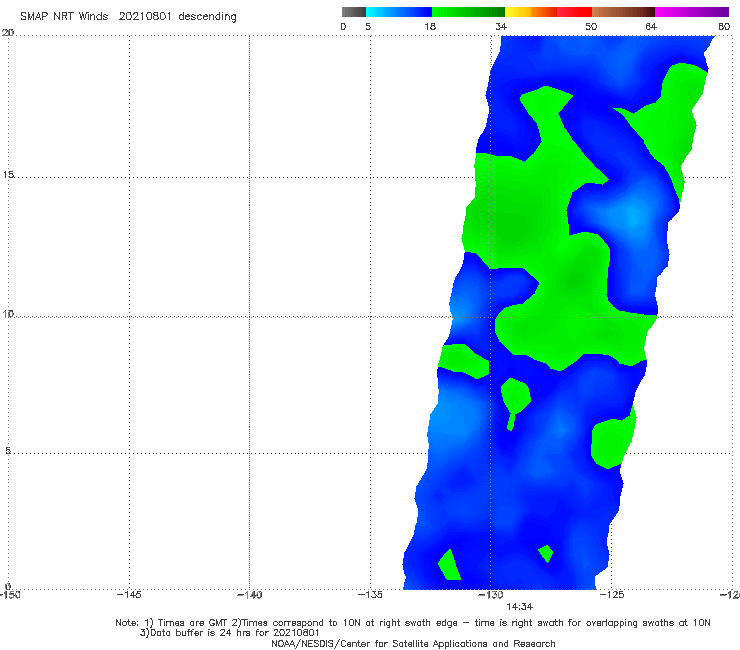Click the latitude axis label '5'

pos(8,451)
